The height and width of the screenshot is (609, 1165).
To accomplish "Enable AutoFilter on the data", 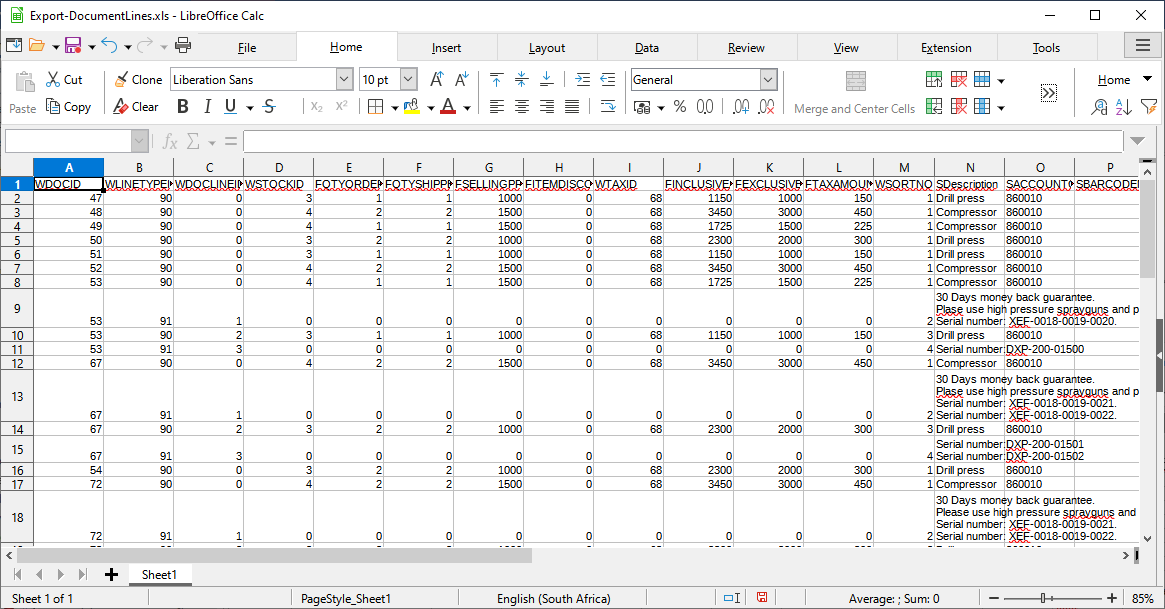I will 1150,107.
